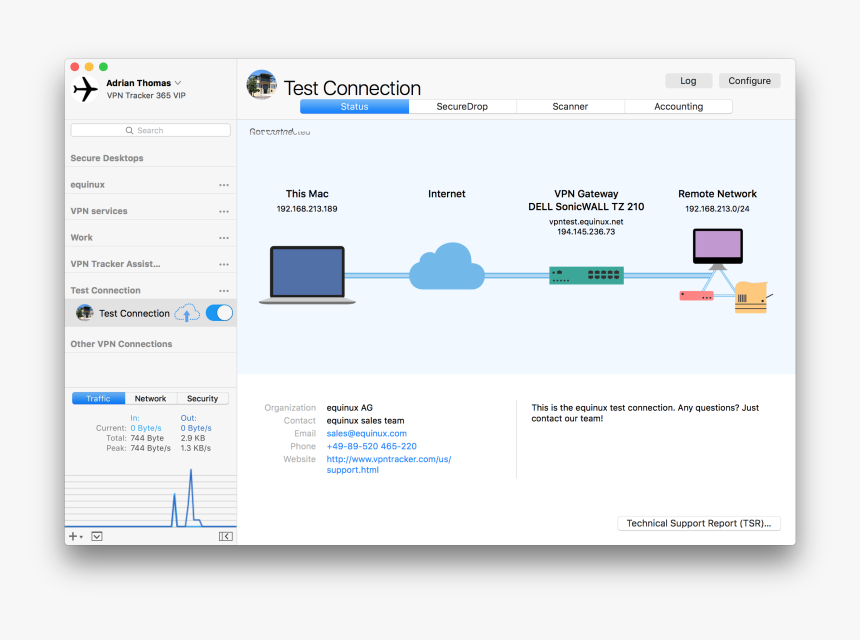Click the orange printer icon in Remote Network

(x=751, y=298)
